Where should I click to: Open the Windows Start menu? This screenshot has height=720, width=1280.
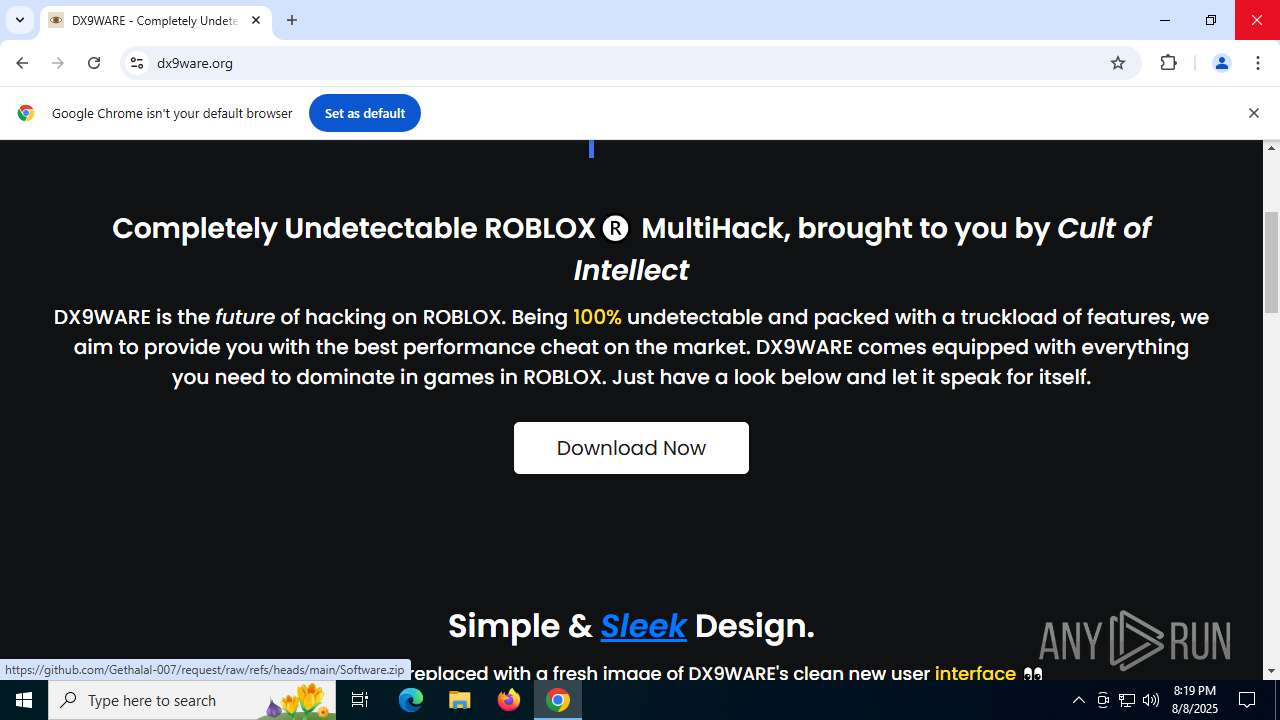click(x=24, y=700)
